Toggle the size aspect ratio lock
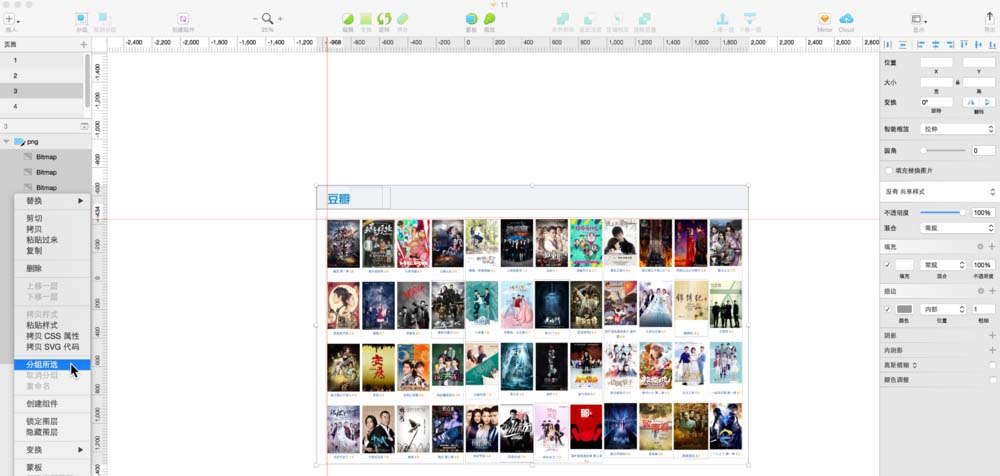The height and width of the screenshot is (476, 1000). [958, 82]
